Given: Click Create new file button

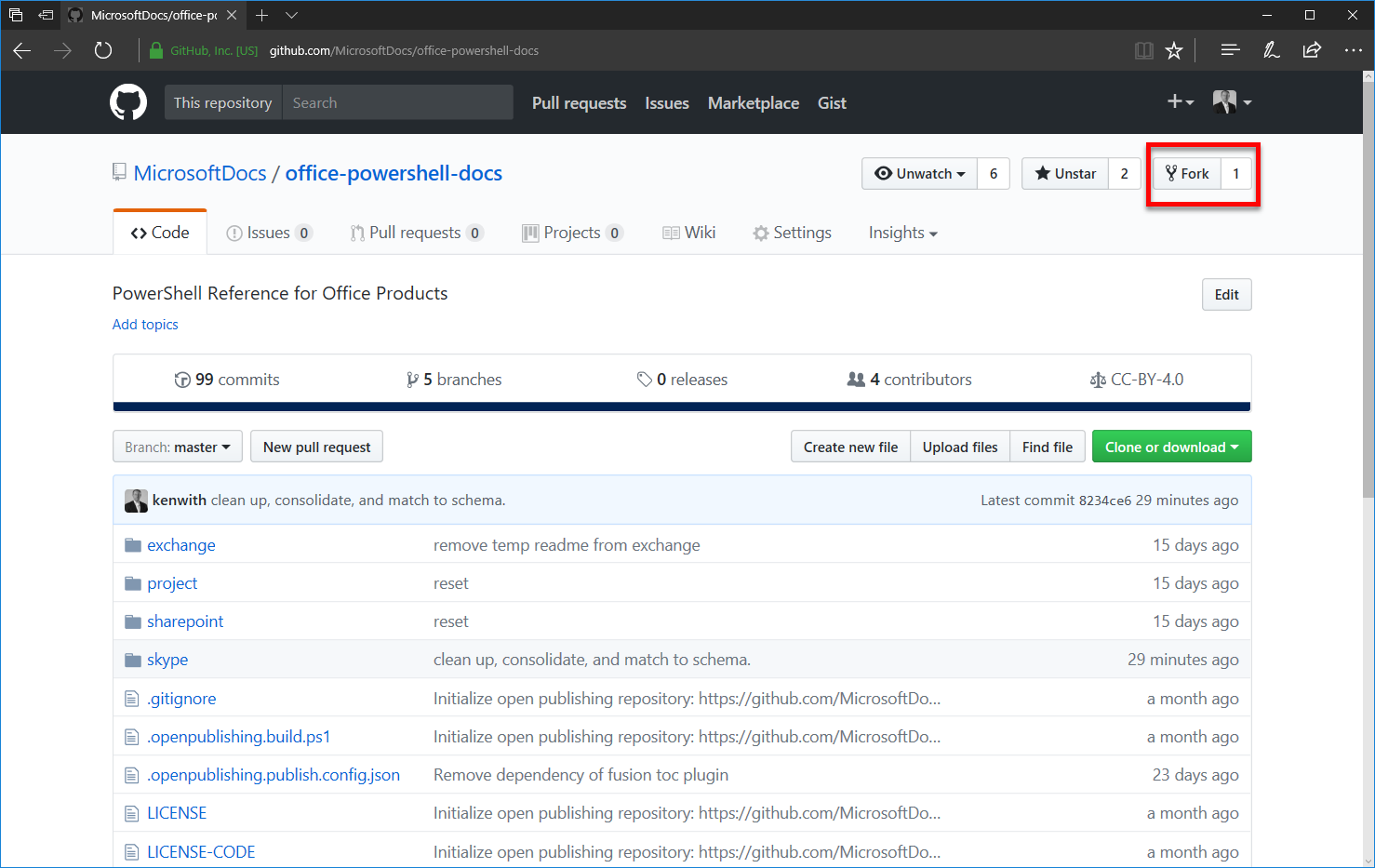Looking at the screenshot, I should click(x=850, y=447).
